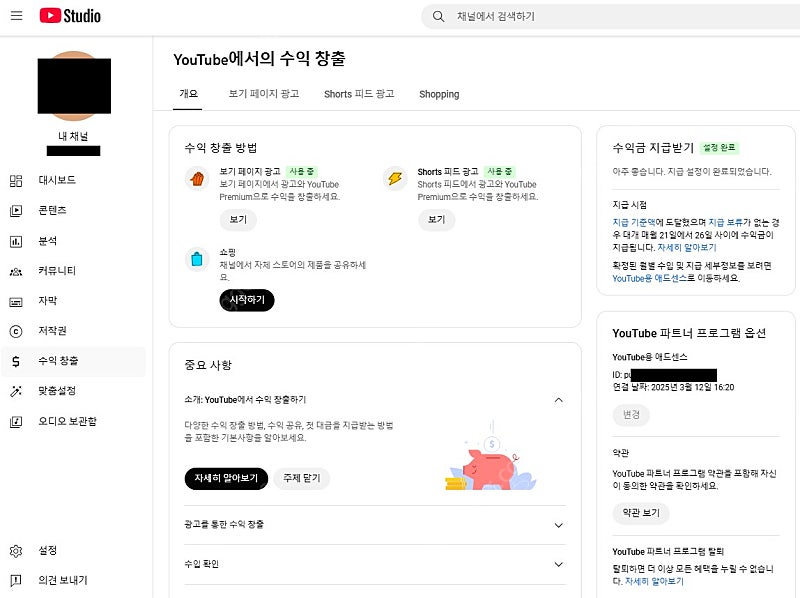This screenshot has width=800, height=598.
Task: Click the 내 채널 label
Action: tap(73, 136)
